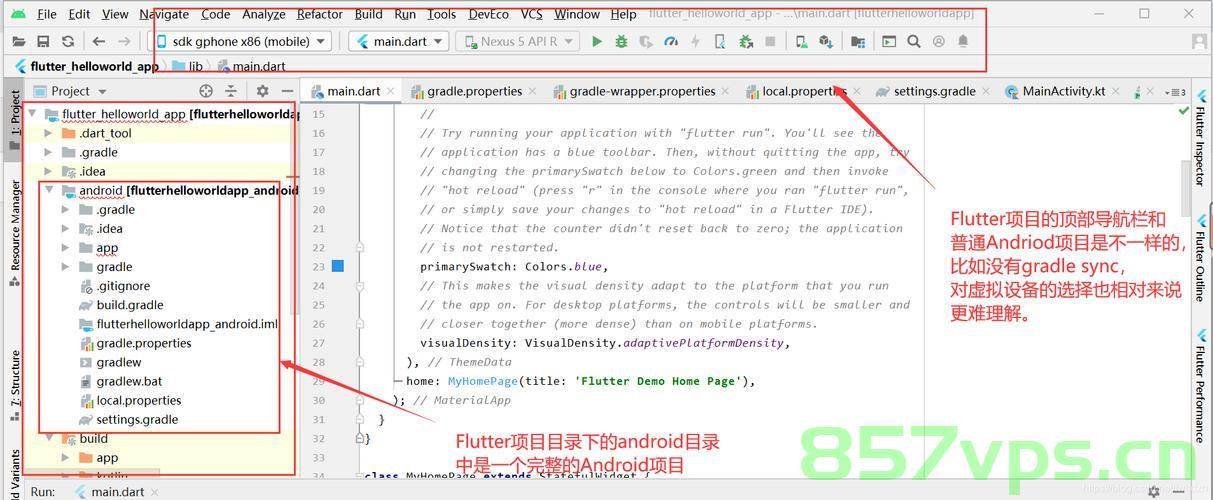Open the main.dart run configuration dropdown

coord(397,41)
